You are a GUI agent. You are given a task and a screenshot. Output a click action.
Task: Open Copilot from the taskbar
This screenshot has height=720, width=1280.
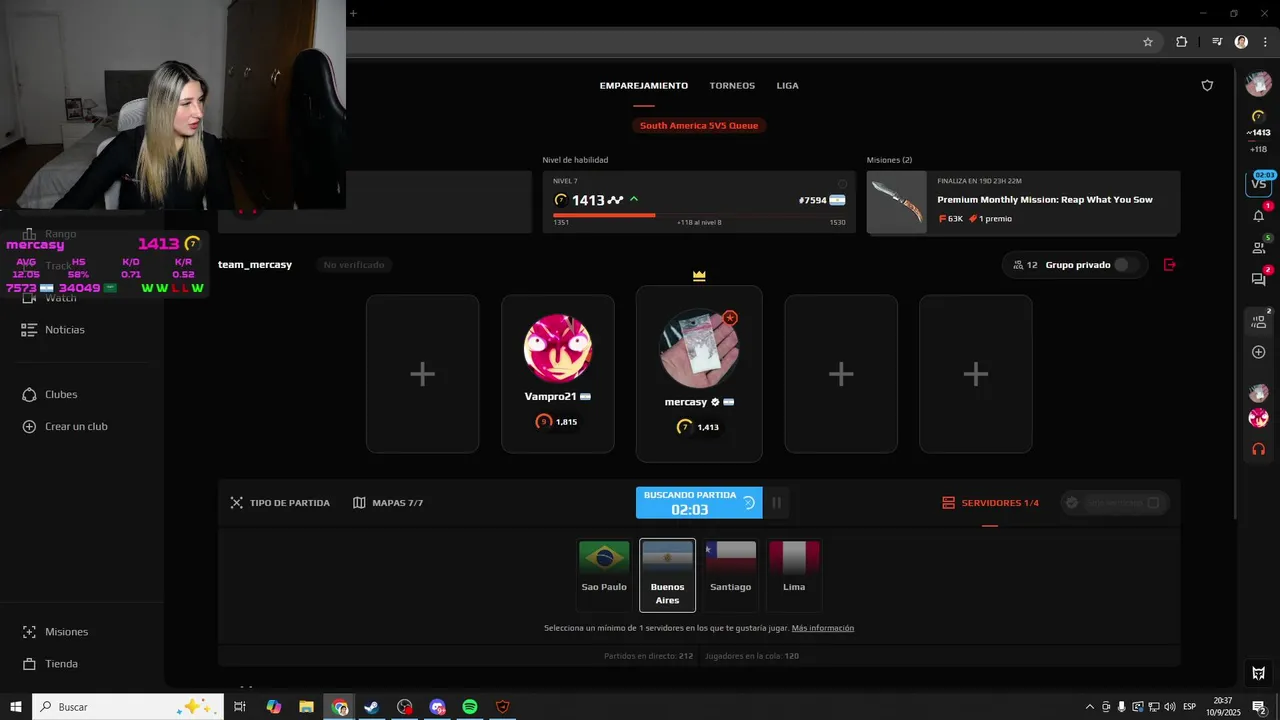click(x=273, y=707)
